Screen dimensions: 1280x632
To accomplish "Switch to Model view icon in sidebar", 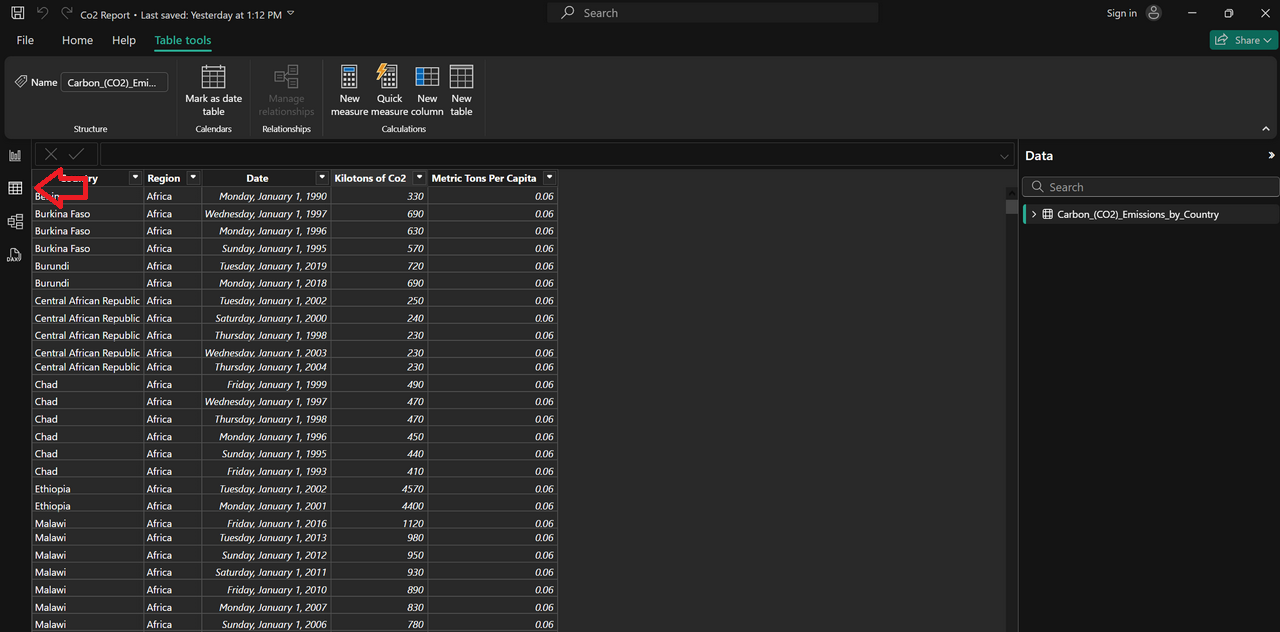I will point(15,221).
